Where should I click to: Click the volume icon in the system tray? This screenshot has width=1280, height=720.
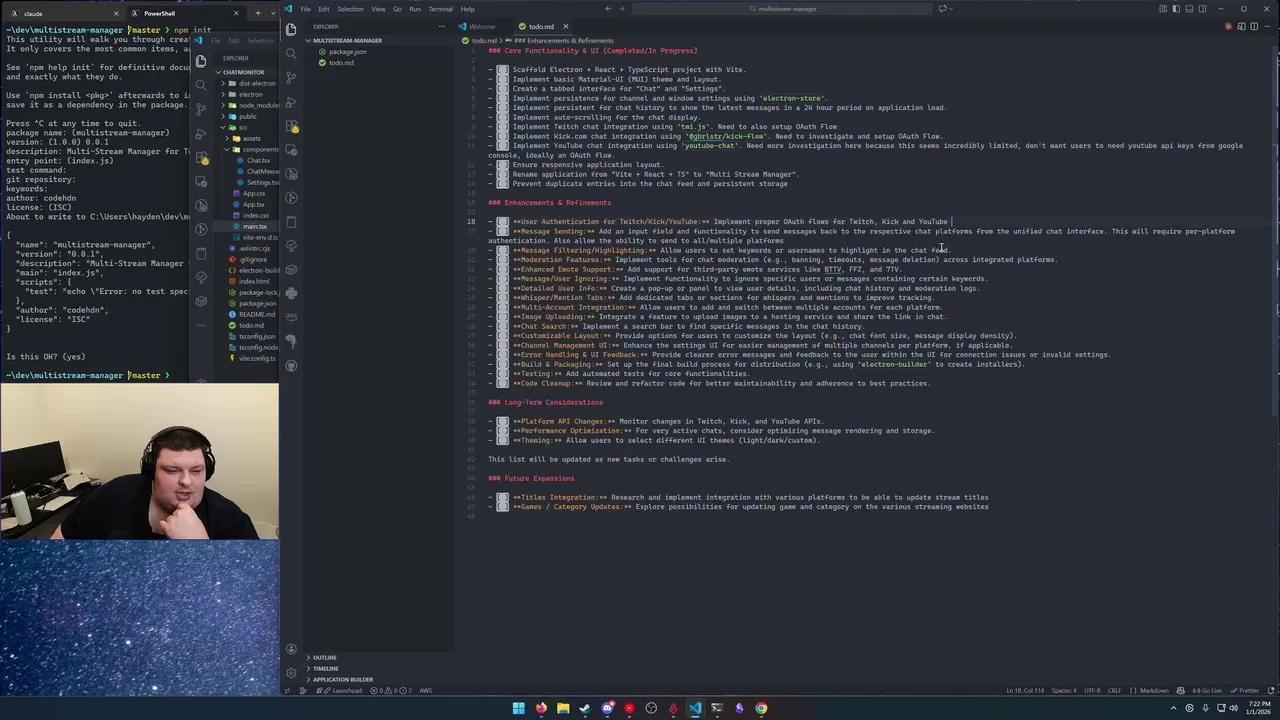point(1234,708)
